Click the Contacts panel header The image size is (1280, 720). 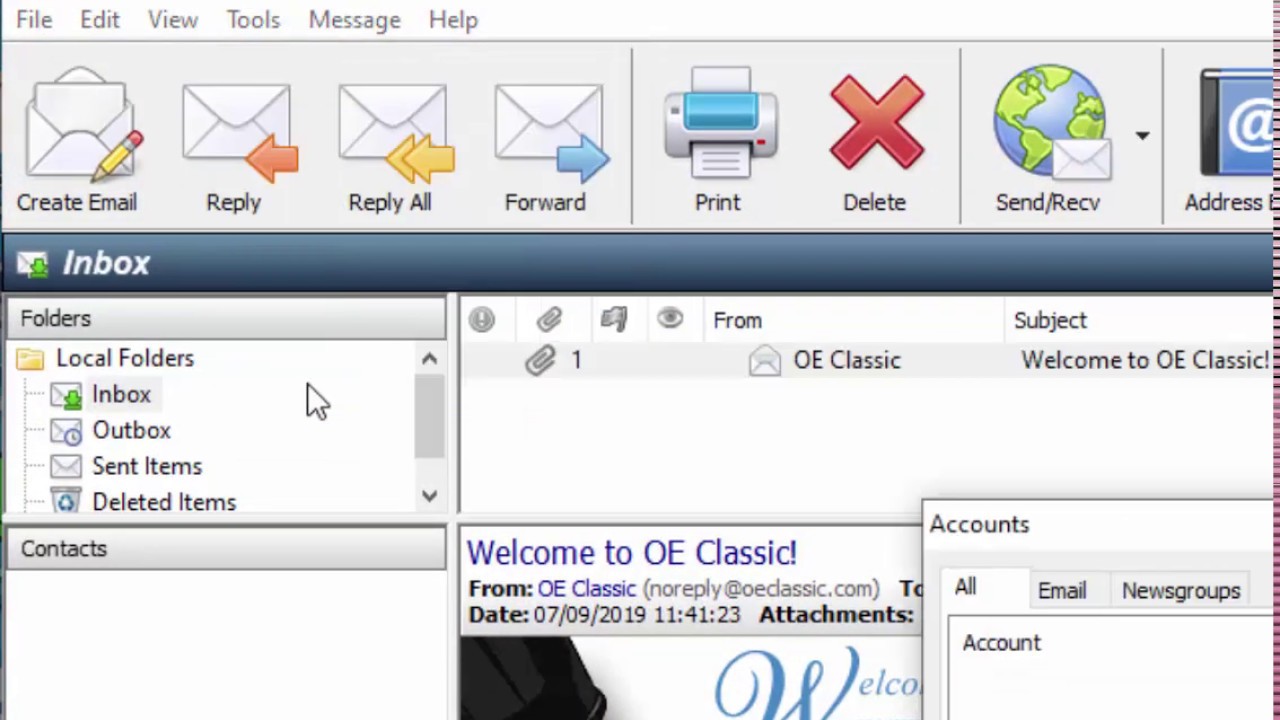click(x=226, y=548)
